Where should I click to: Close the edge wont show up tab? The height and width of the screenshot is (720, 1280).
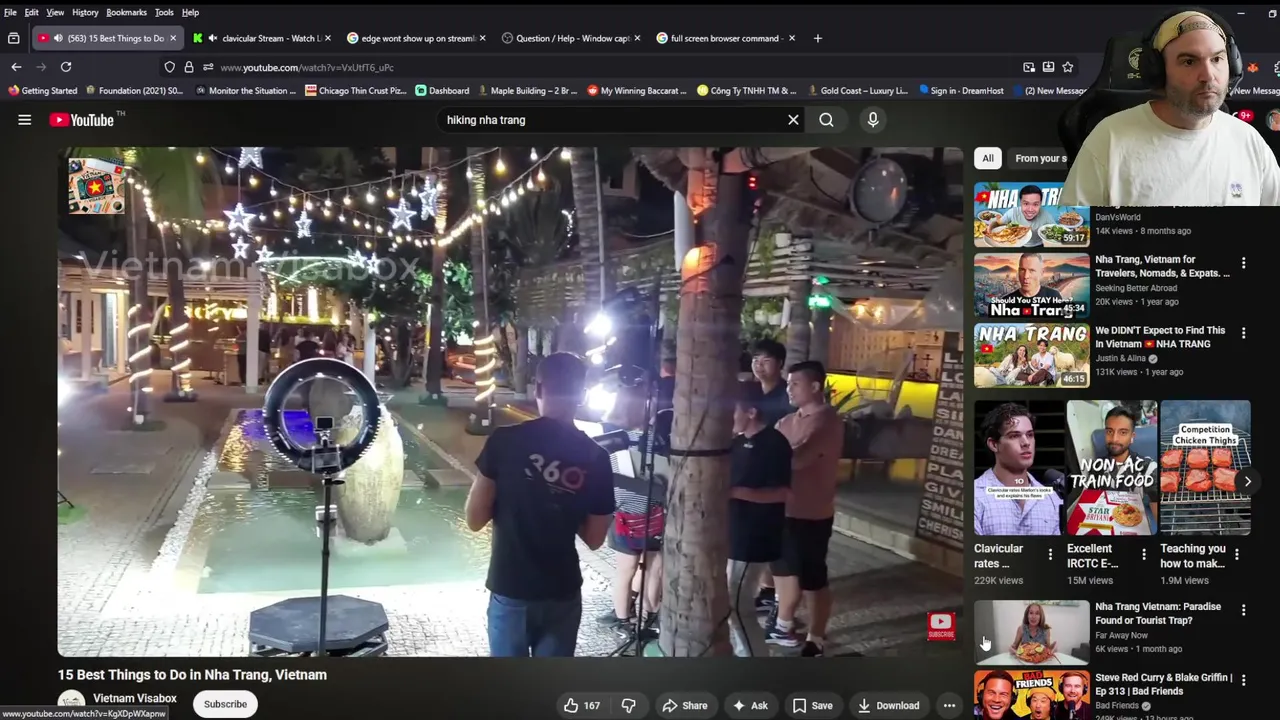(482, 38)
